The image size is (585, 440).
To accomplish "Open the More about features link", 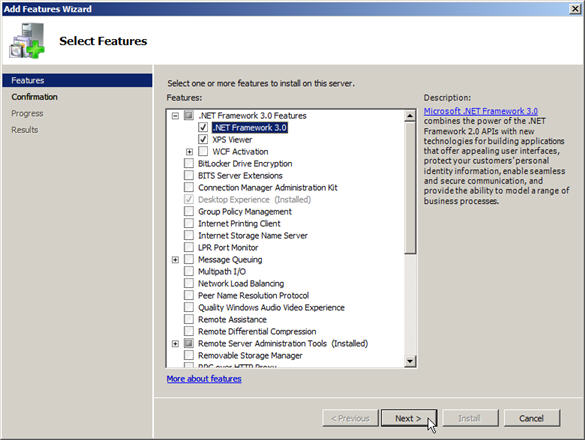I will point(204,379).
